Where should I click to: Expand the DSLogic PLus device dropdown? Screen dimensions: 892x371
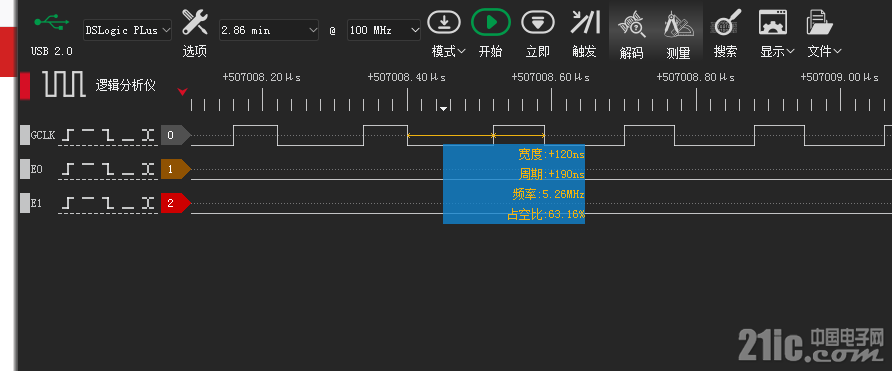click(127, 30)
